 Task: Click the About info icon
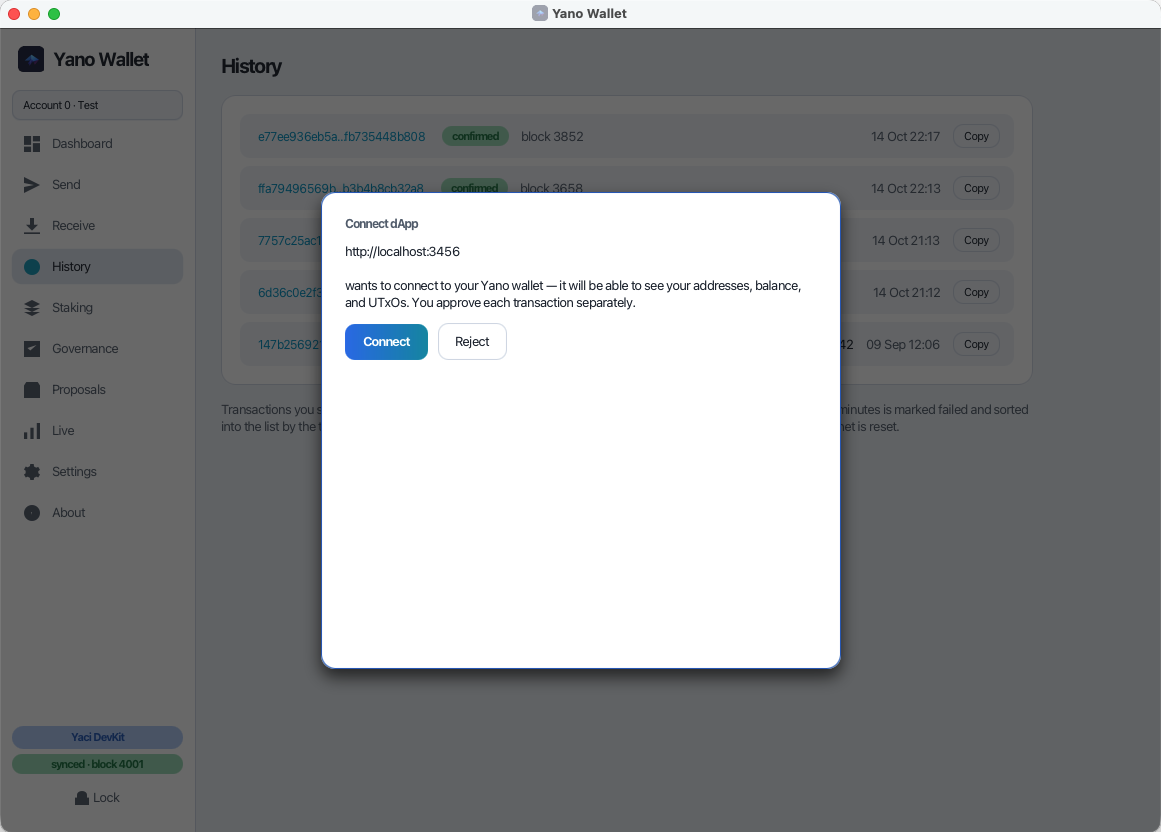(x=32, y=513)
